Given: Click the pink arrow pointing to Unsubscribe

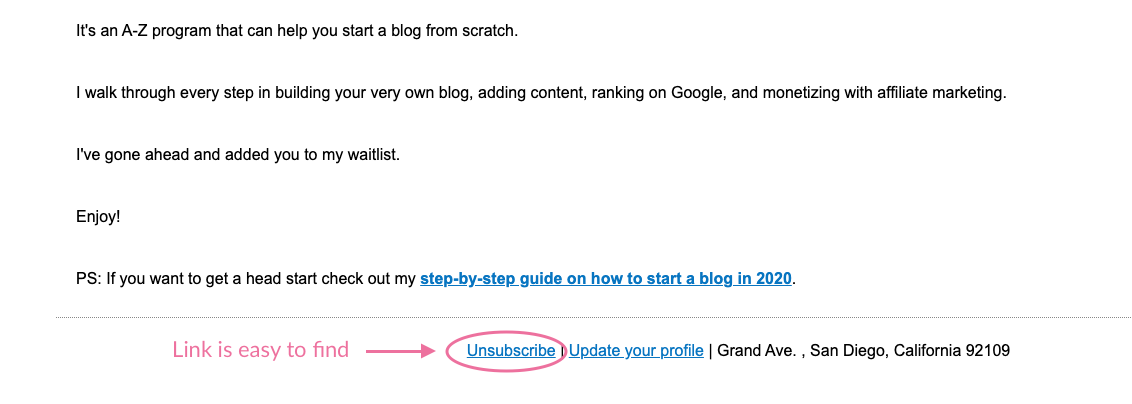Looking at the screenshot, I should (400, 351).
